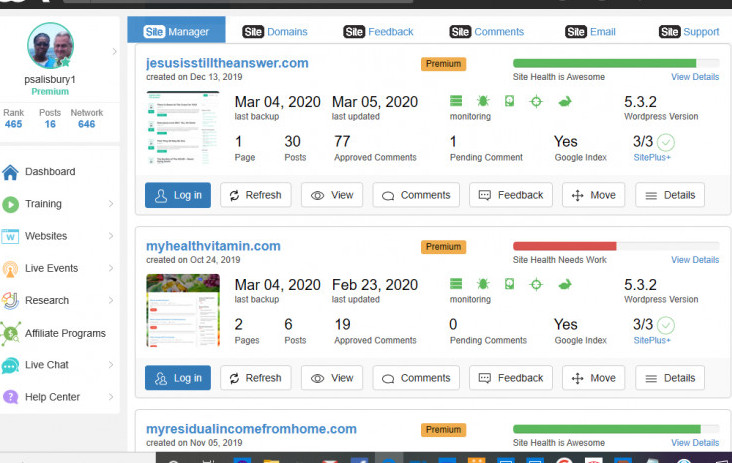Open the jesusisstilltheanswer.com site thumbnail

183,128
